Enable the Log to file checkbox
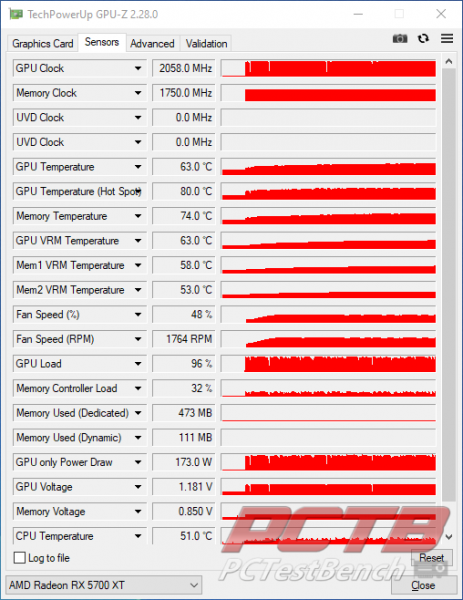 coord(20,558)
